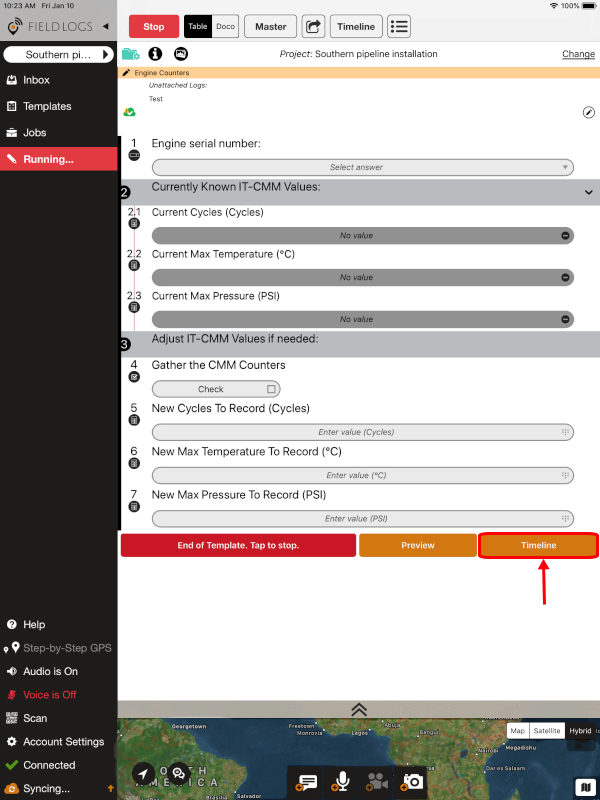Open Engine serial number Select answer dropdown
600x800 pixels.
(x=362, y=167)
